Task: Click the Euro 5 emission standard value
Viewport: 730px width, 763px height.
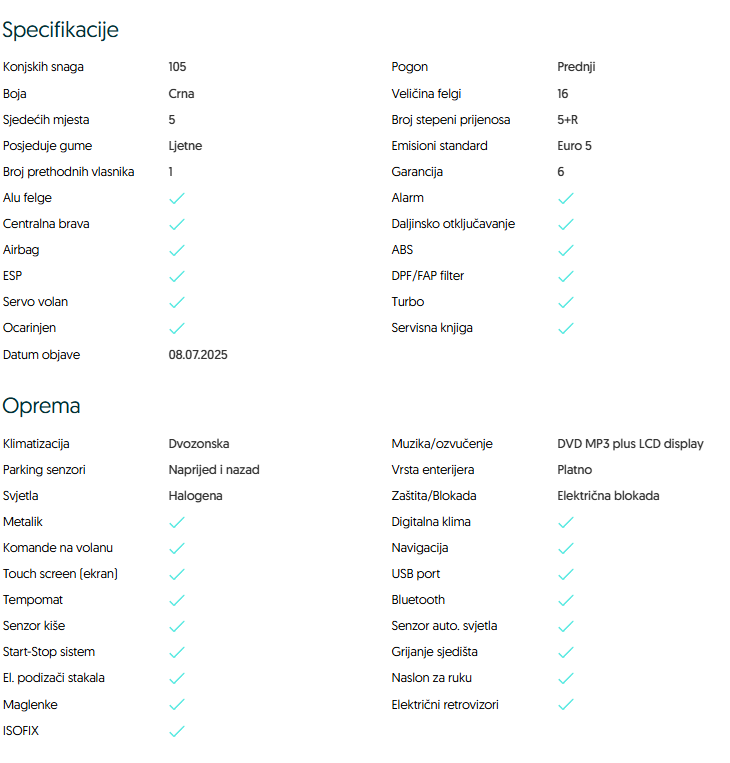Action: click(574, 146)
